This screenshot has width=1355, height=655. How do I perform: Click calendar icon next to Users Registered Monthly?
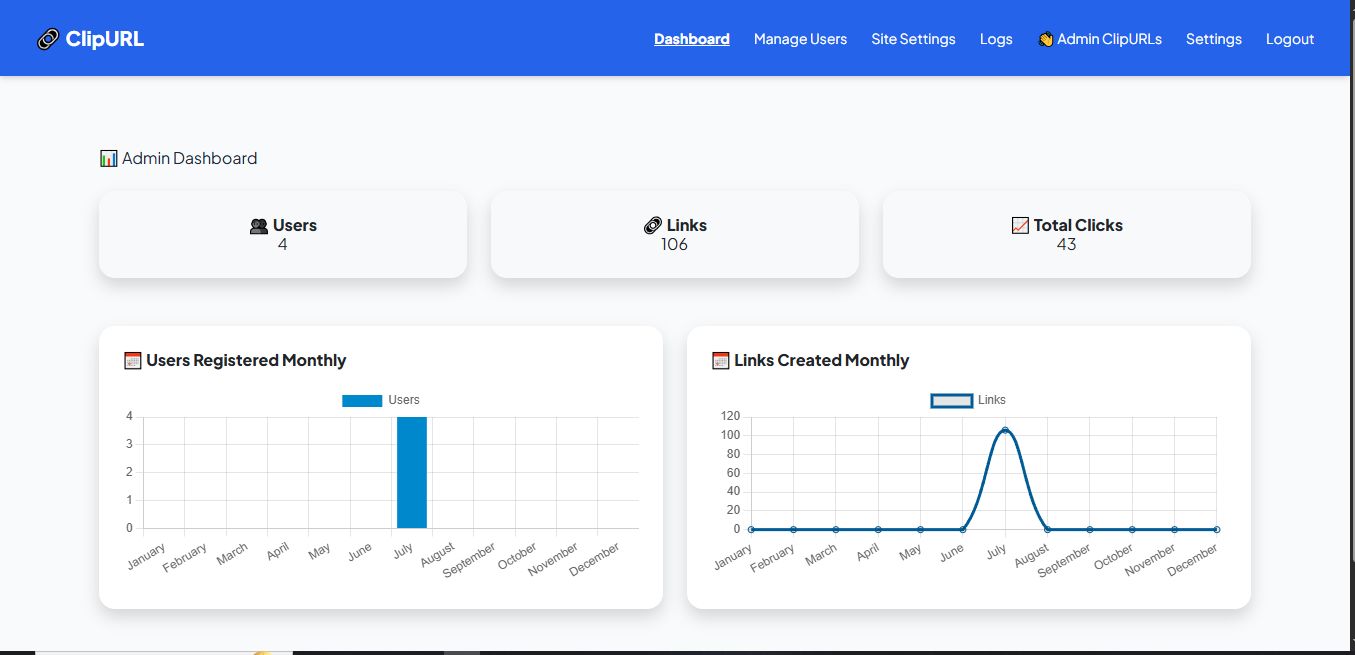[x=132, y=360]
